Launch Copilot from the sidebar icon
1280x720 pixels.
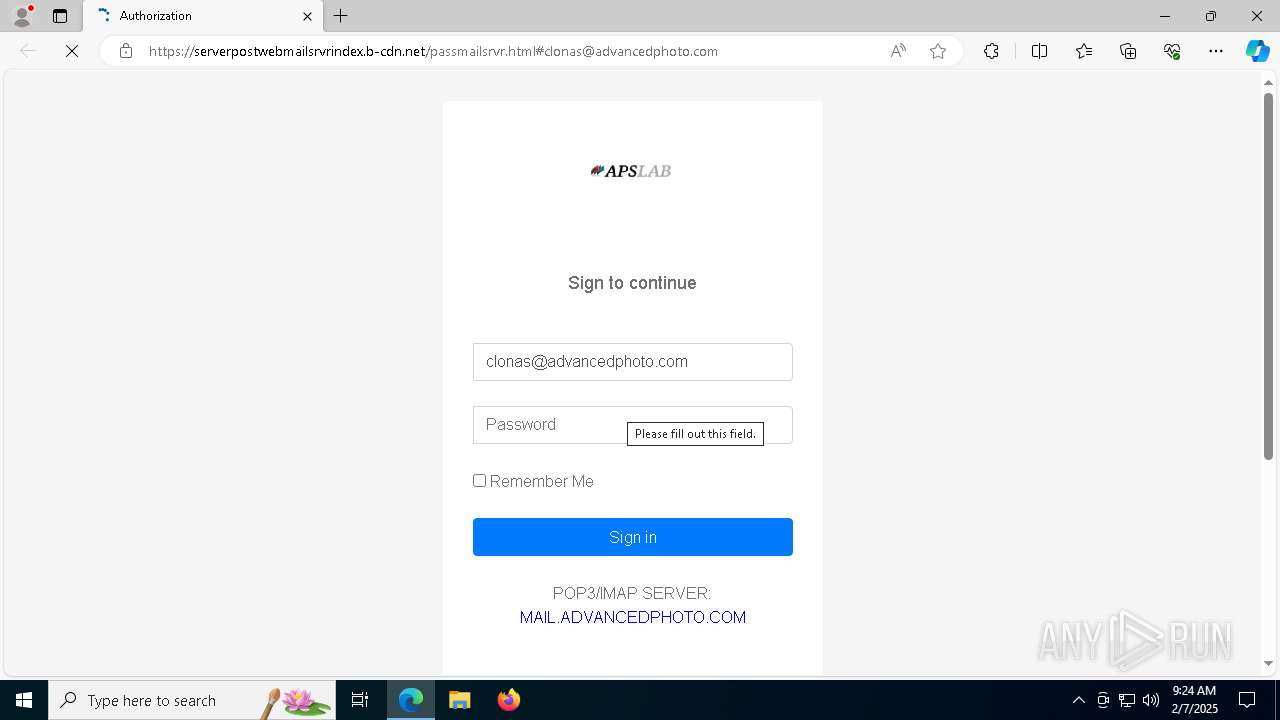tap(1257, 51)
